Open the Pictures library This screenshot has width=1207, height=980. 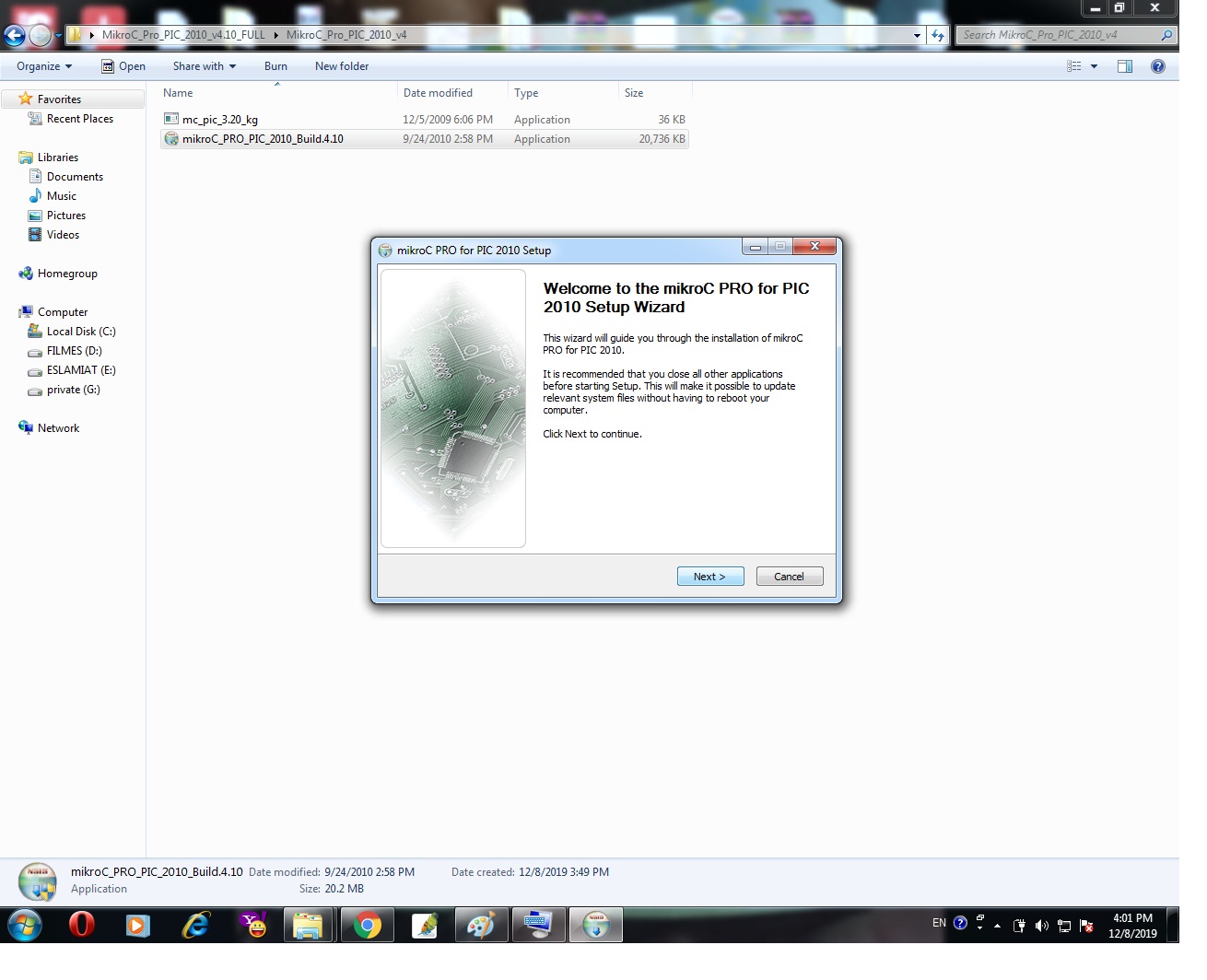57,216
